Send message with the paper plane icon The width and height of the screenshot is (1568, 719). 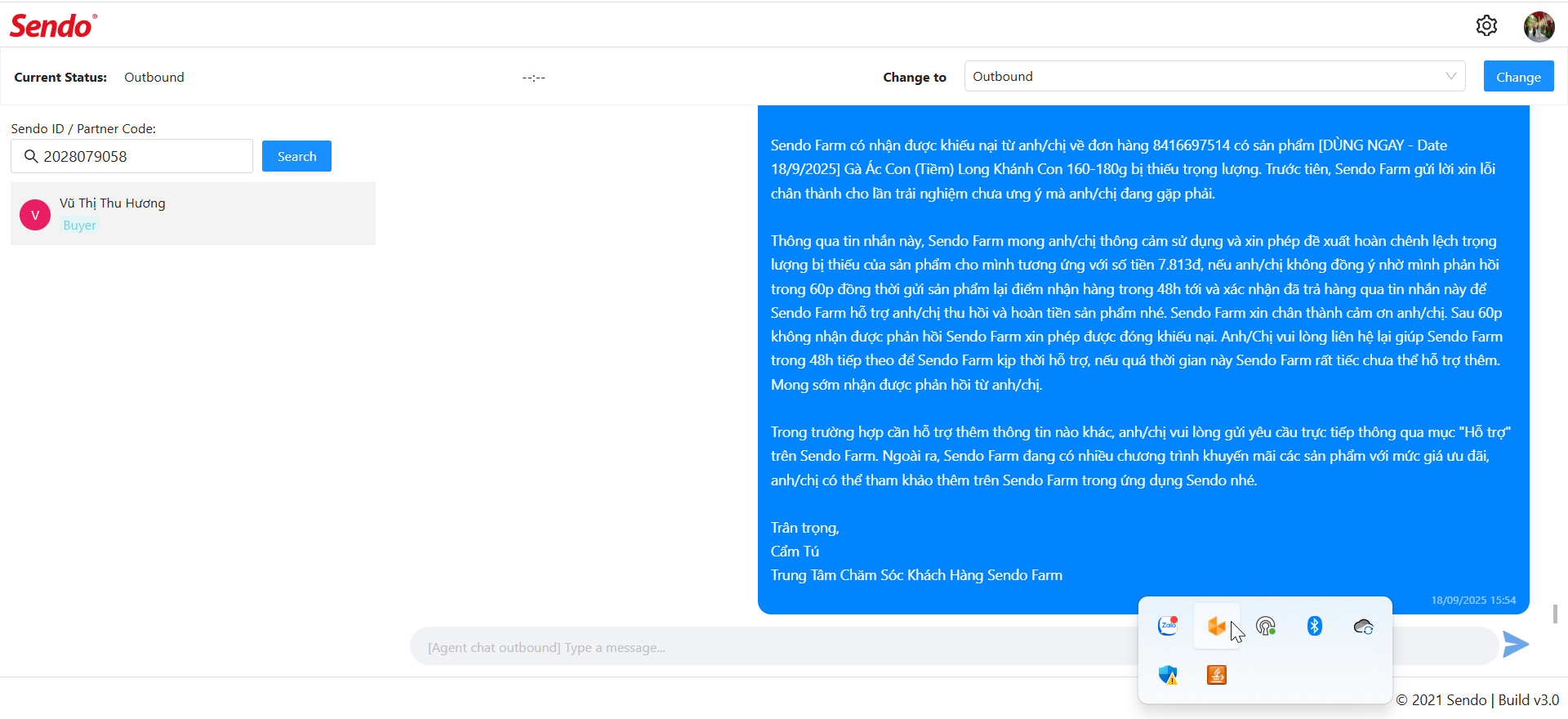tap(1516, 644)
